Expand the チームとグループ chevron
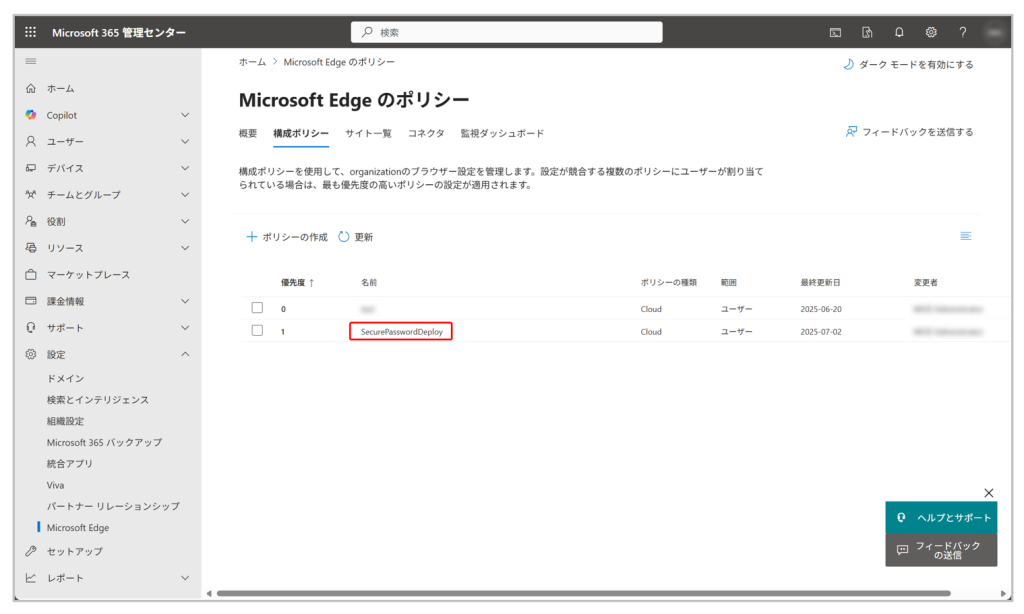1024x614 pixels. (x=185, y=195)
